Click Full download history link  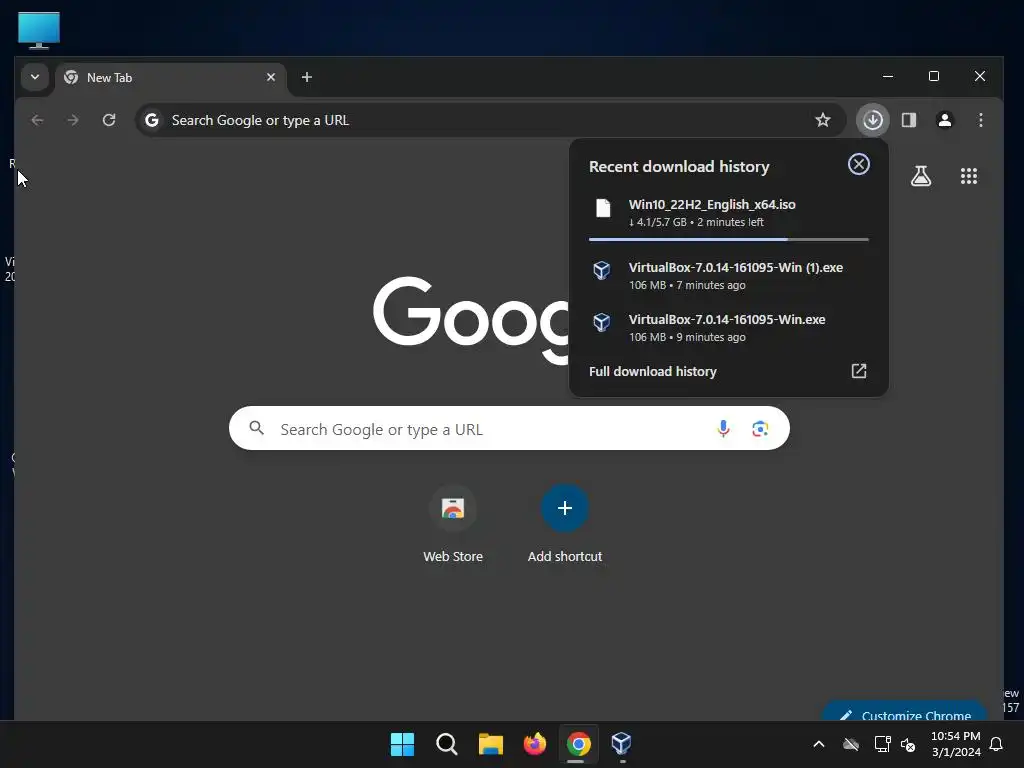click(652, 371)
